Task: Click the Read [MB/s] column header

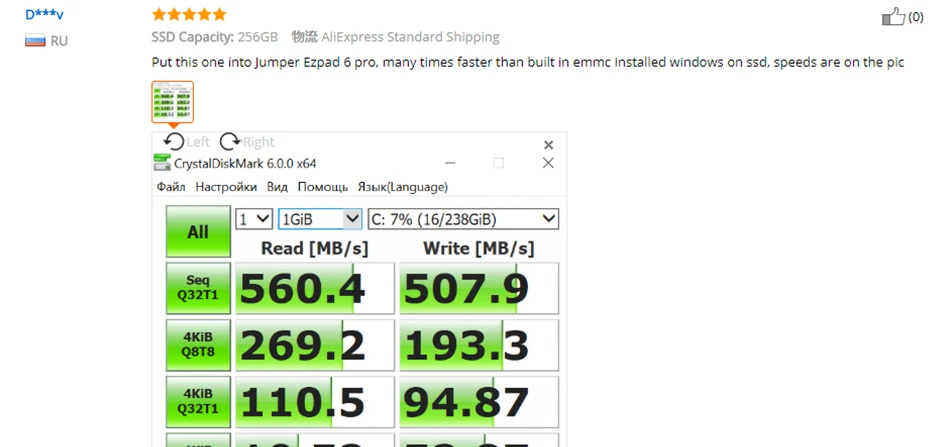Action: 314,248
